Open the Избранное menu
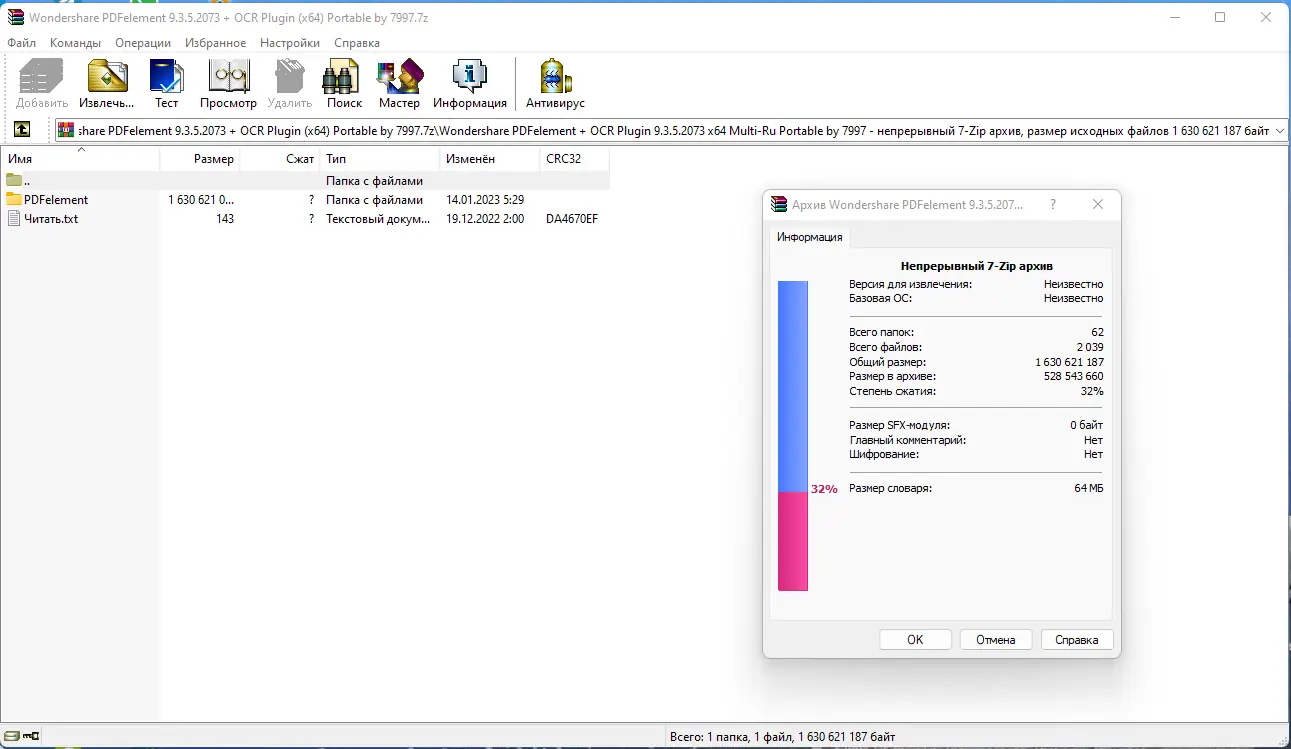 pyautogui.click(x=215, y=43)
